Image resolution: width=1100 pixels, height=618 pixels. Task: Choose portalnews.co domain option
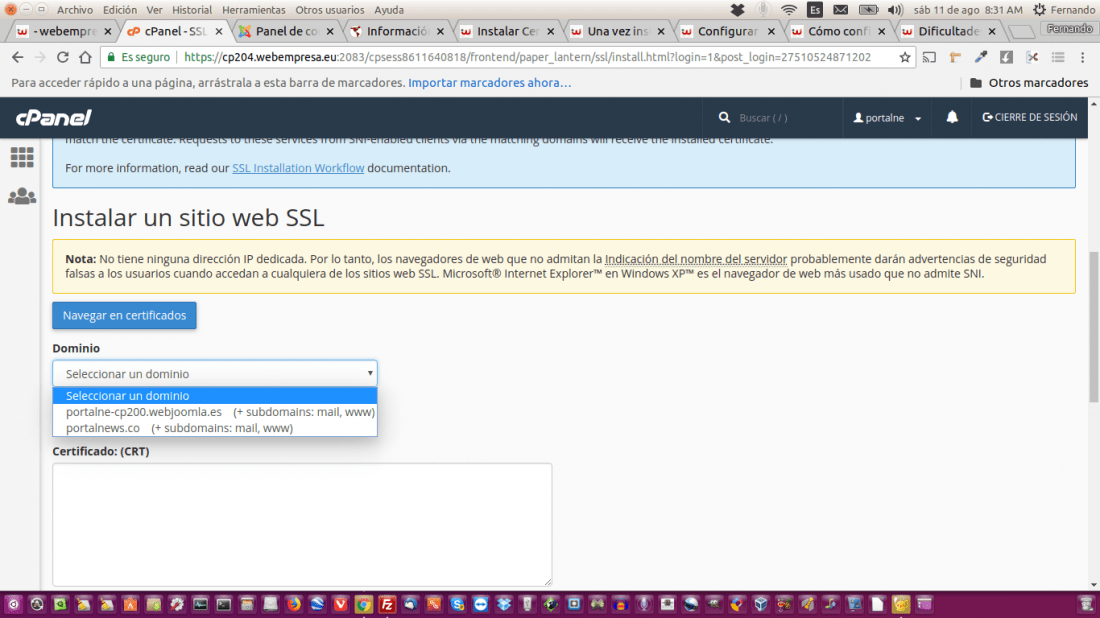pyautogui.click(x=215, y=428)
